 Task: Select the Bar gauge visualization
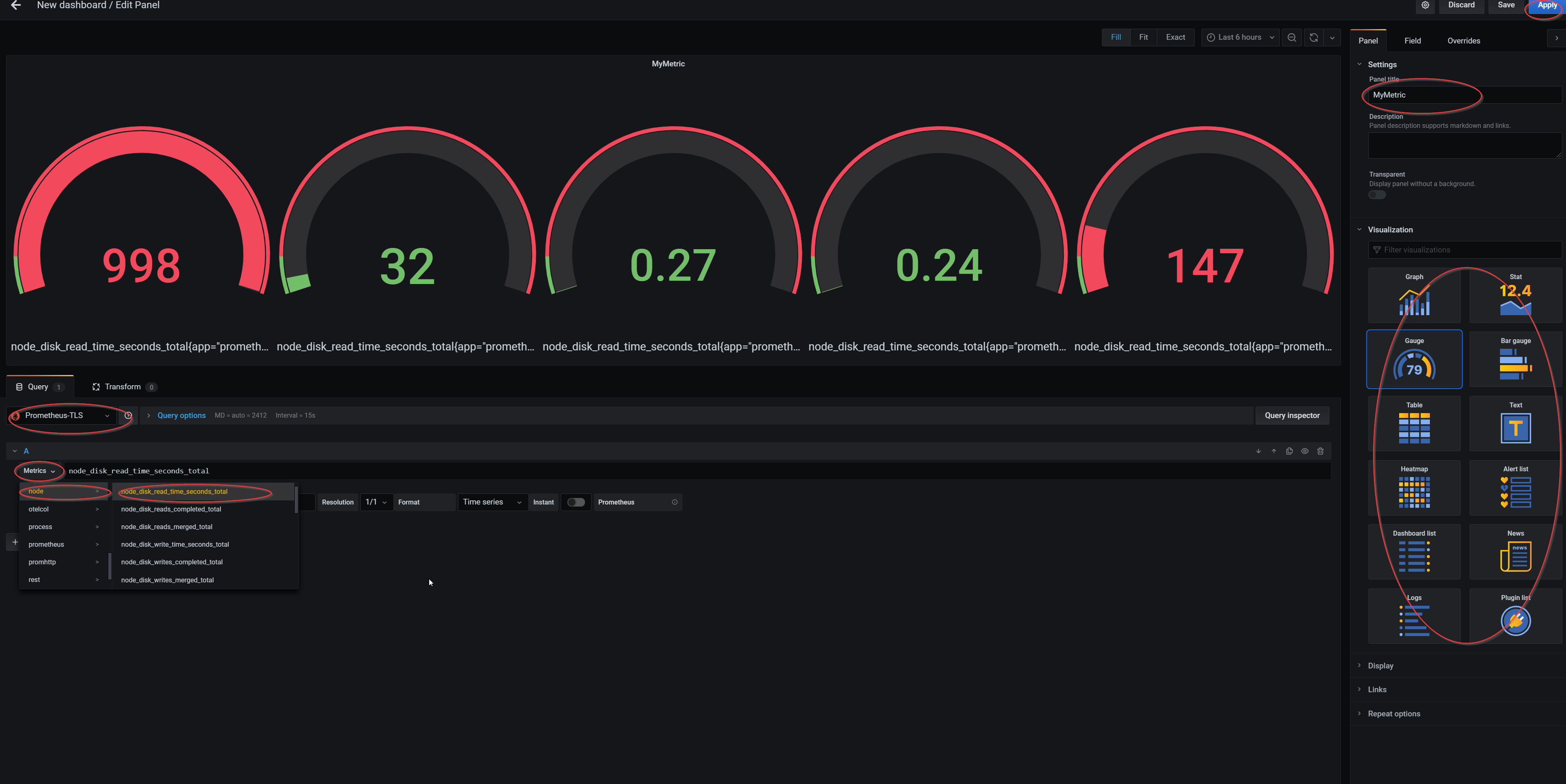click(x=1516, y=359)
